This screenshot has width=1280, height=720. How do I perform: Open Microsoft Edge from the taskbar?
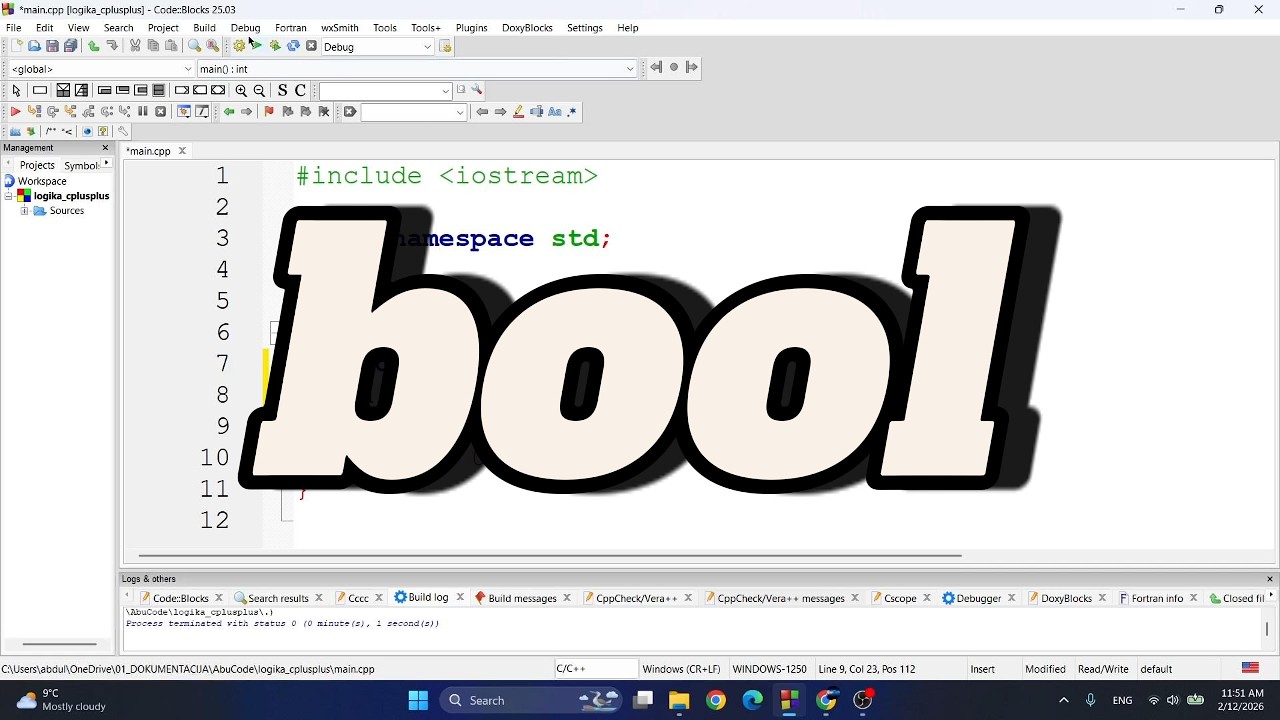pos(752,700)
